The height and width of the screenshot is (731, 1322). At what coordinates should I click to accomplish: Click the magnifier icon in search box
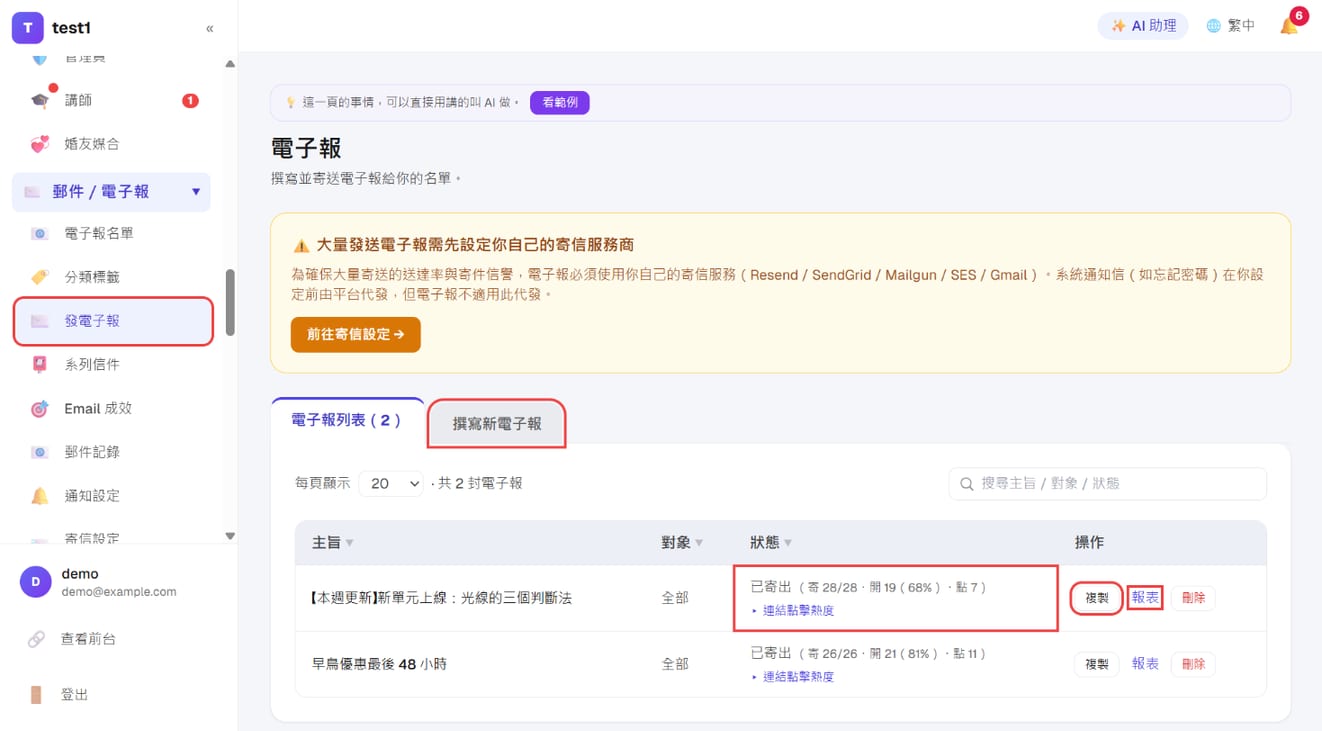(967, 484)
